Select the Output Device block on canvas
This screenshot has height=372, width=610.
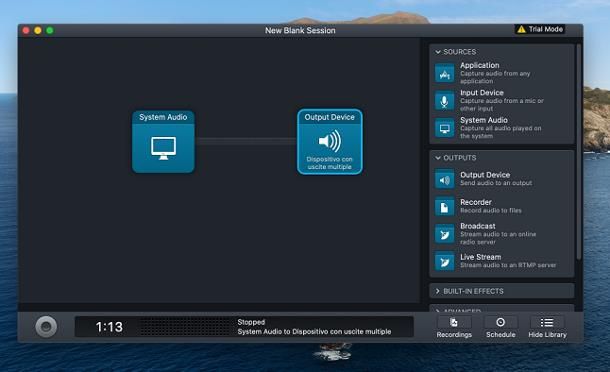[330, 142]
